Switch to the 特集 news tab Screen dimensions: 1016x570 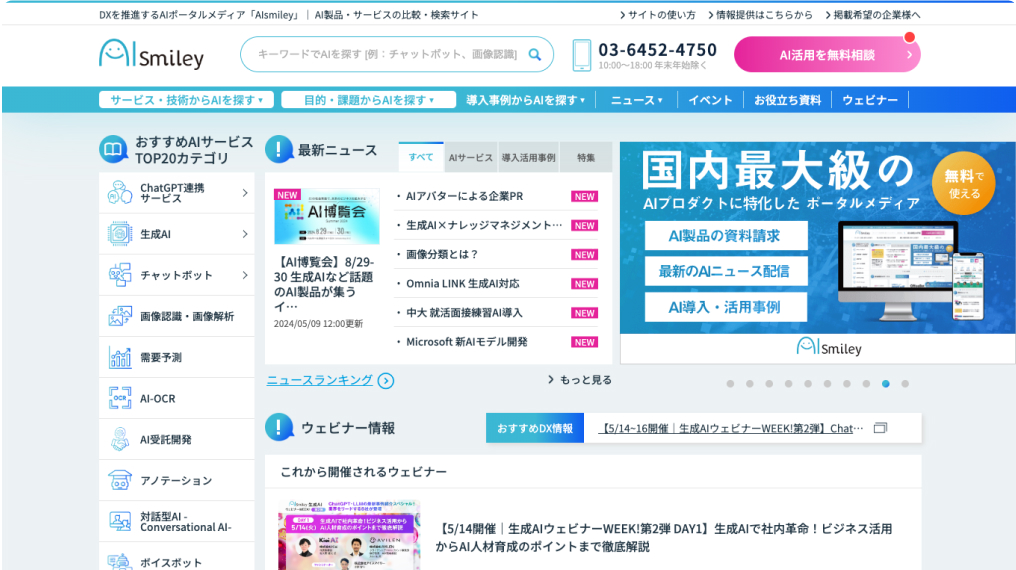[x=585, y=157]
